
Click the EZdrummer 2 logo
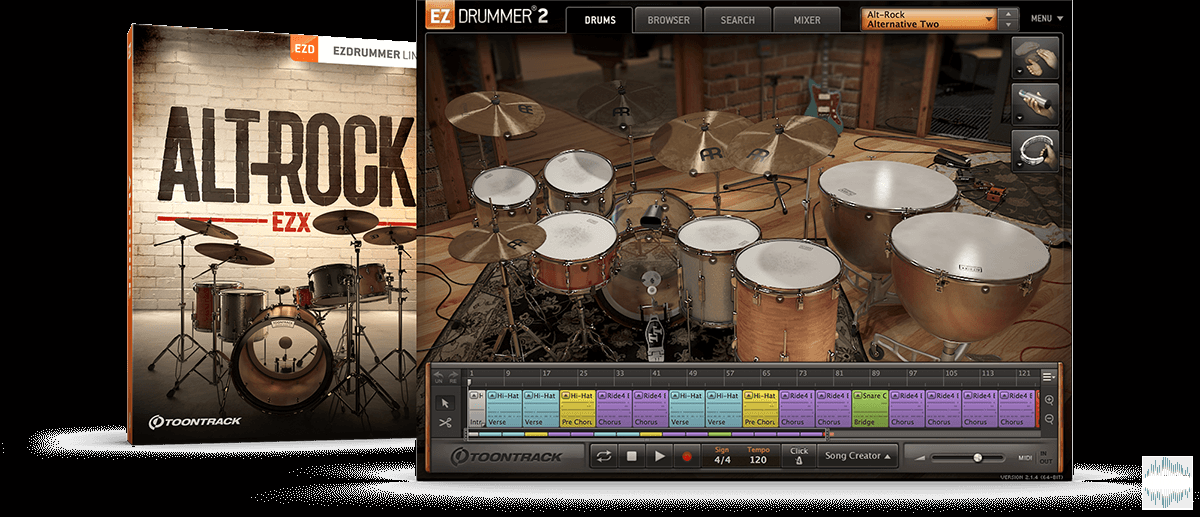pos(489,17)
